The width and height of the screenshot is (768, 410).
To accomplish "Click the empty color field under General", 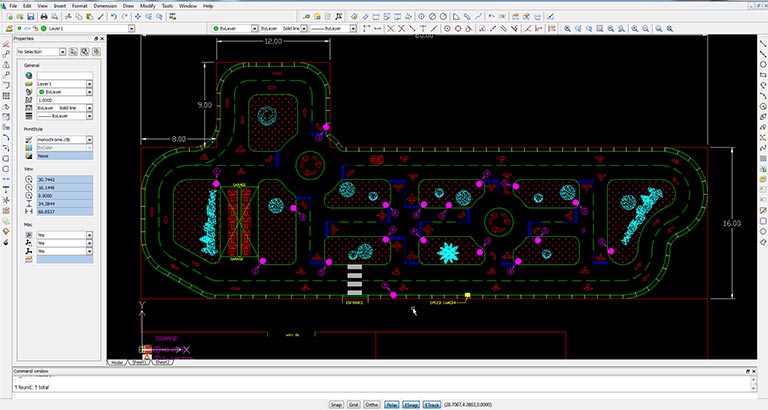I will [65, 75].
